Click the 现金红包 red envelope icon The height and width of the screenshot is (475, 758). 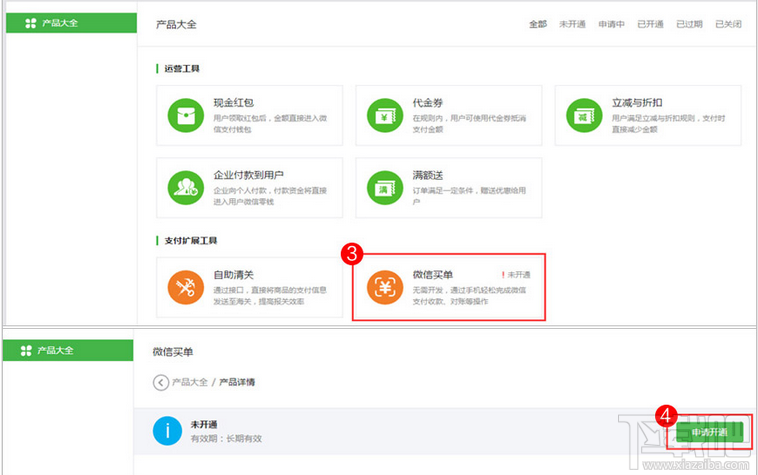click(x=186, y=115)
